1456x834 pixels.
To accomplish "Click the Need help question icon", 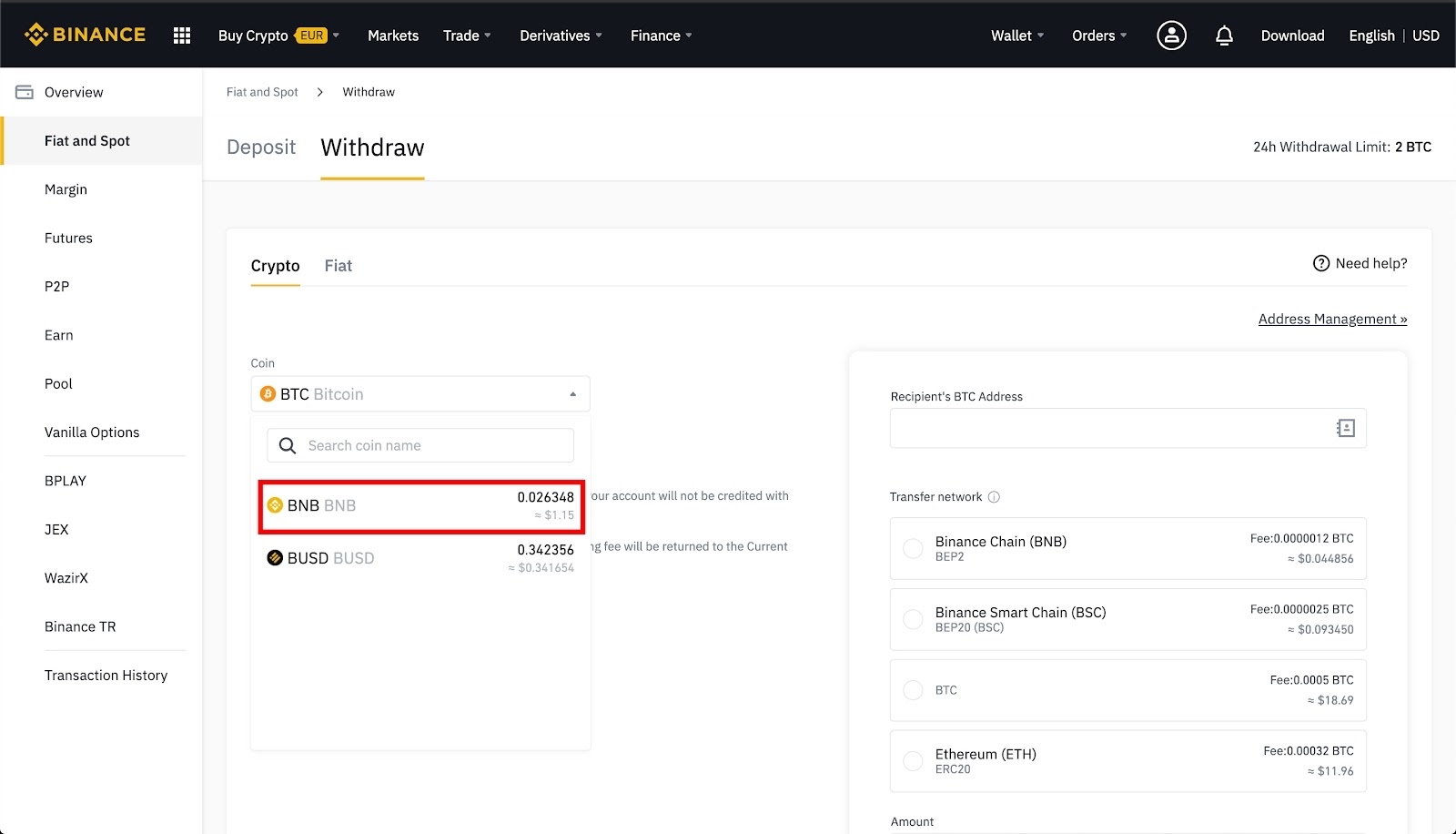I will tap(1321, 263).
